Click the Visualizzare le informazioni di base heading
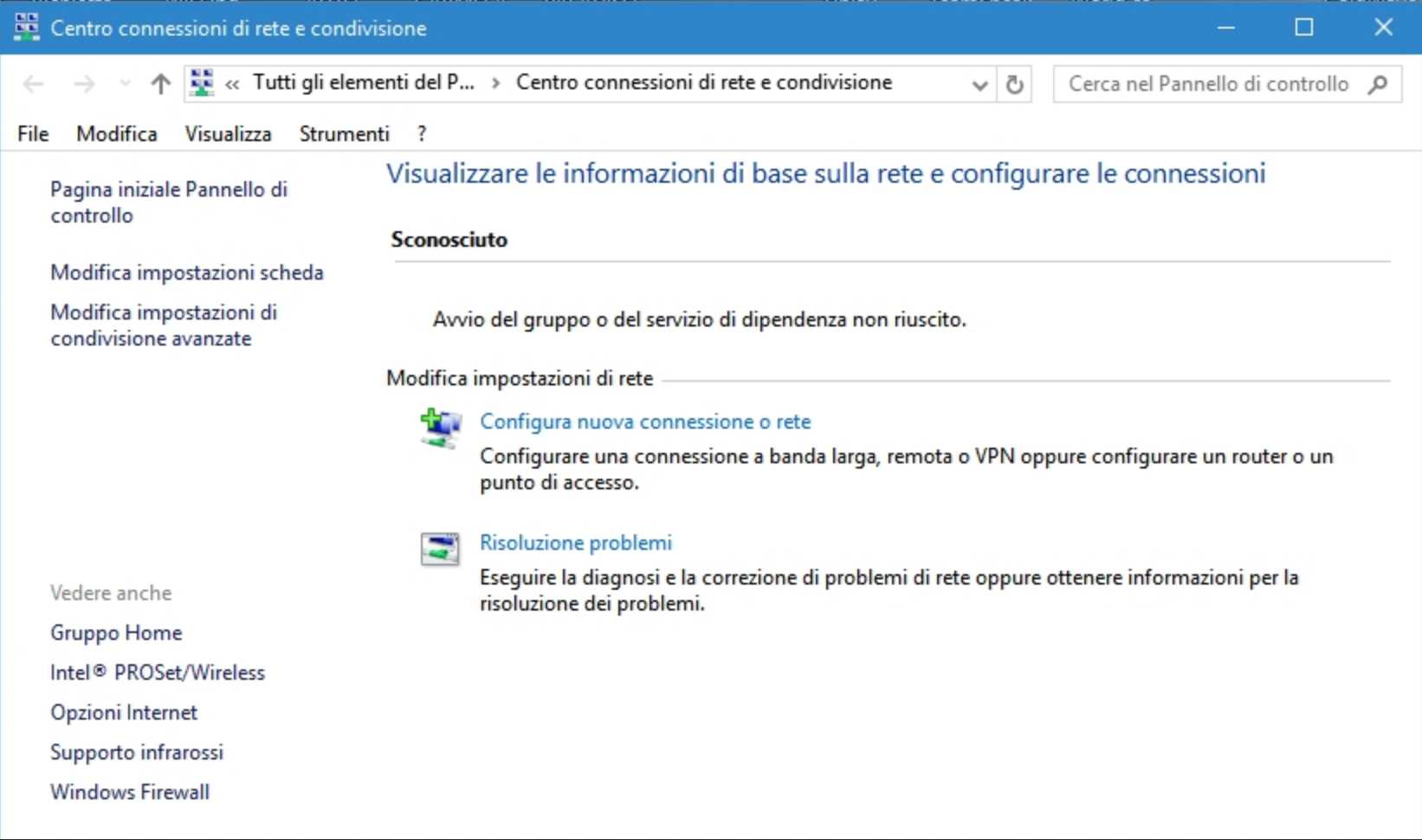 coord(826,174)
